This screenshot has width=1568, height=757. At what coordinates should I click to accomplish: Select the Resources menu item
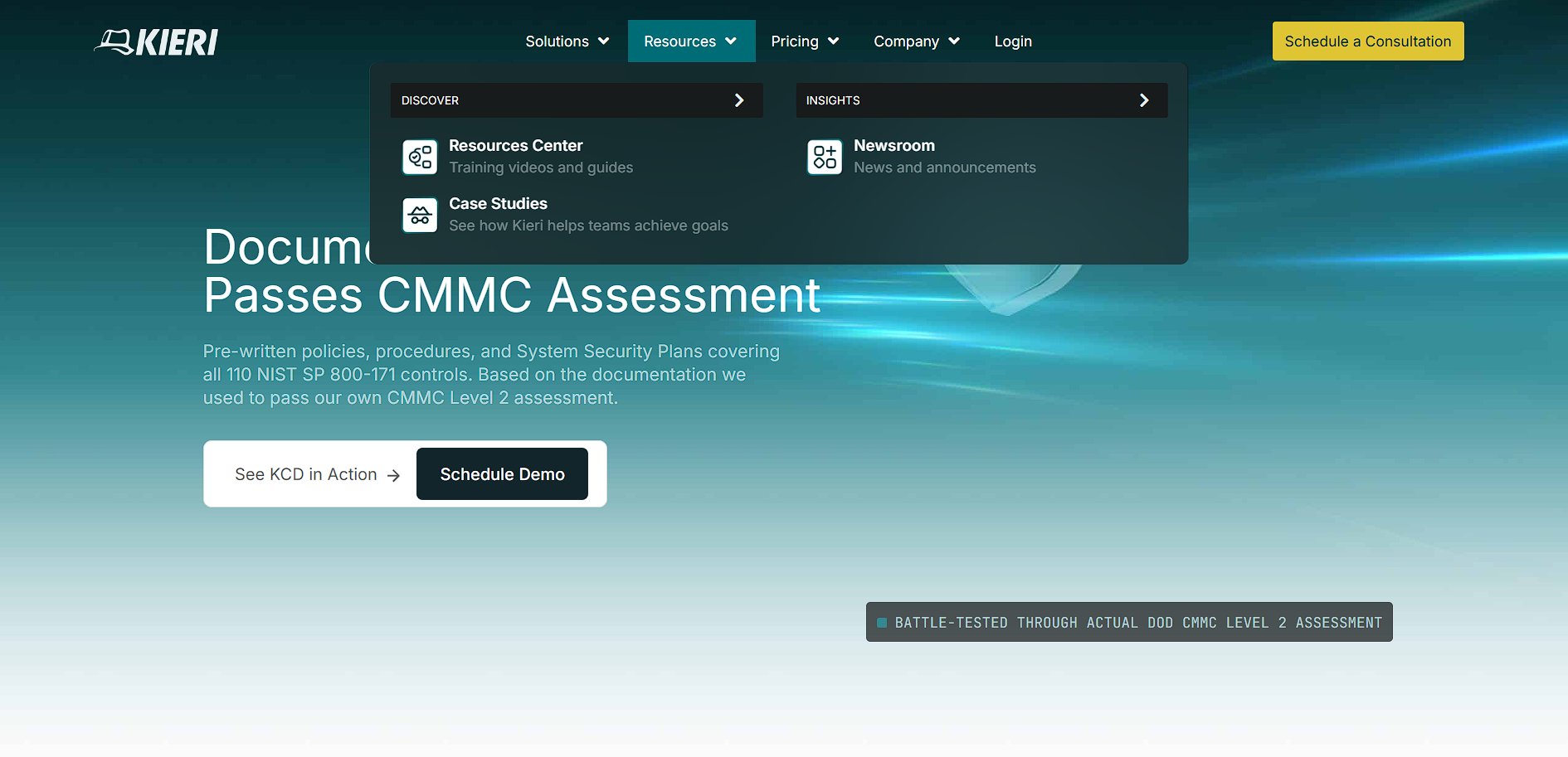tap(691, 41)
